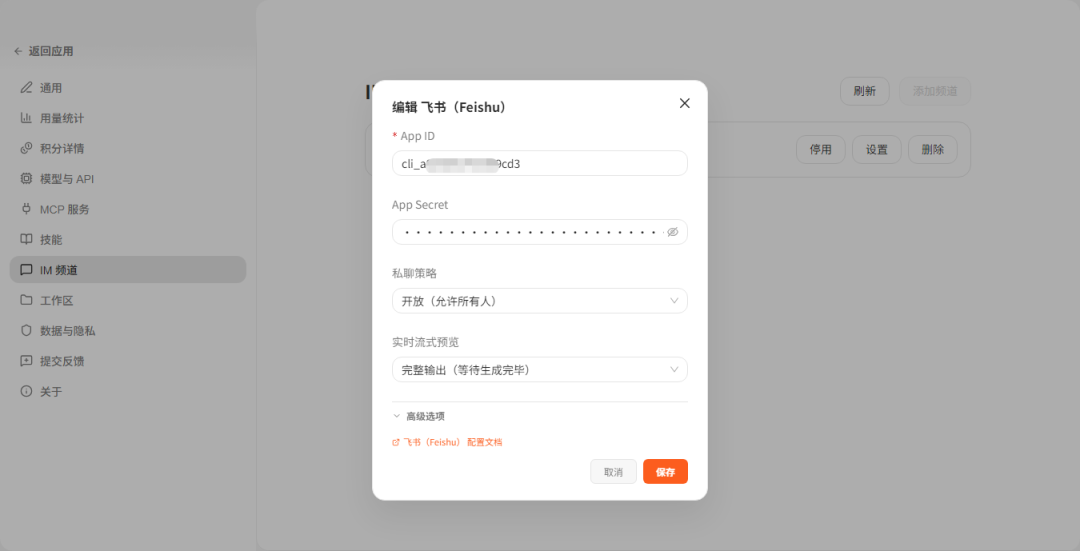Open the 积分详情 section
Viewport: 1080px width, 551px height.
coord(127,148)
